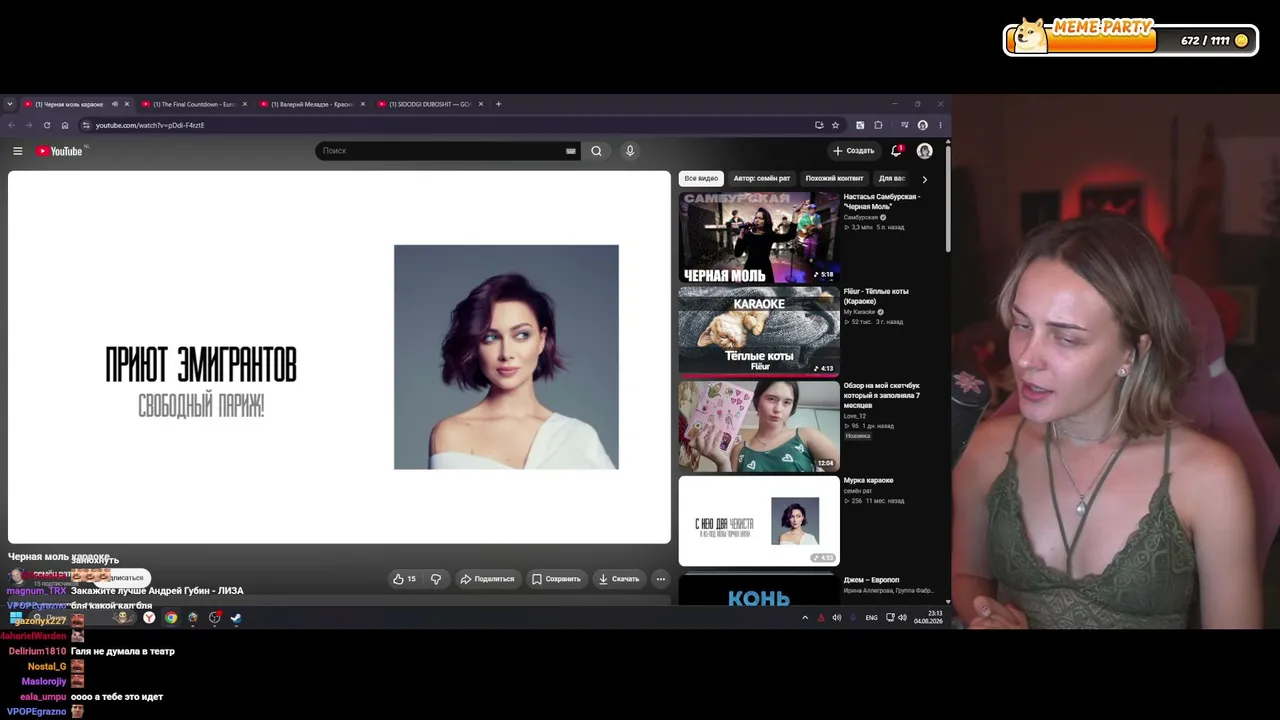Open the sketchbook review video thumbnail
1280x720 pixels.
click(759, 426)
